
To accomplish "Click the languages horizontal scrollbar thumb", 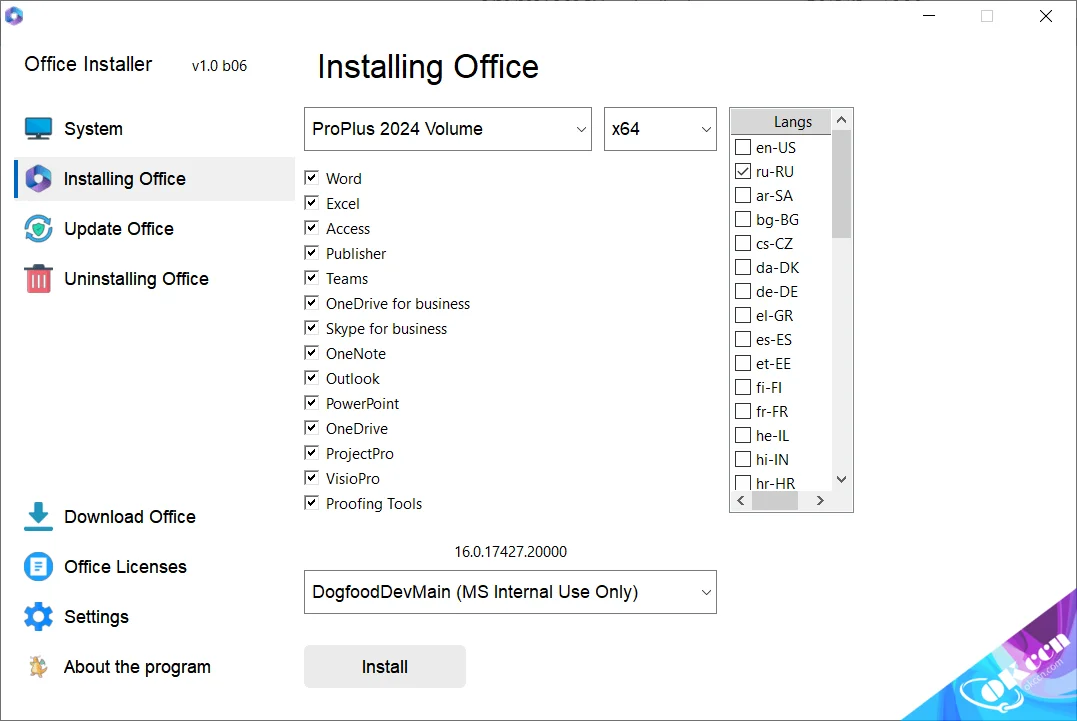I will 775,501.
